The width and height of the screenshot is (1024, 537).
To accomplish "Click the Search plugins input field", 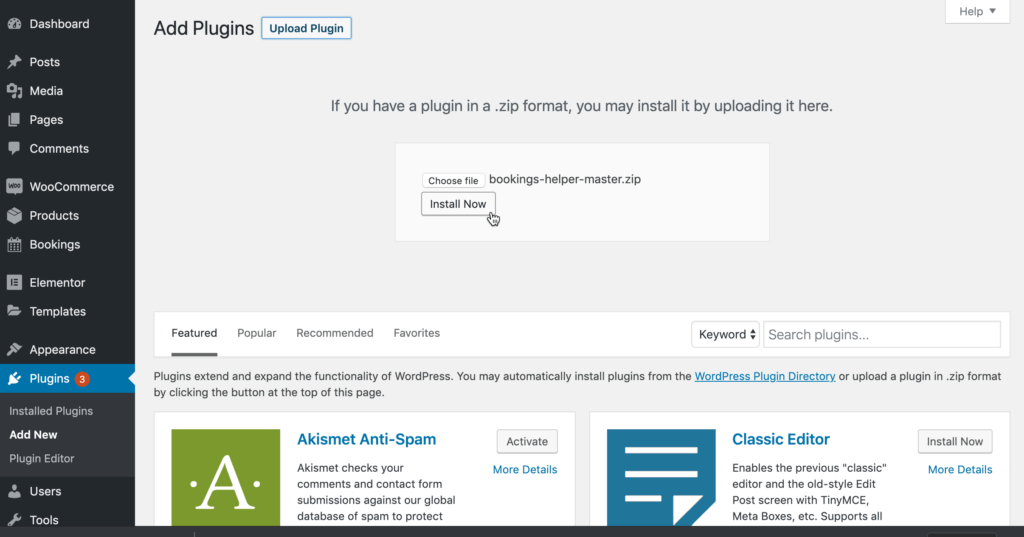I will pyautogui.click(x=882, y=334).
